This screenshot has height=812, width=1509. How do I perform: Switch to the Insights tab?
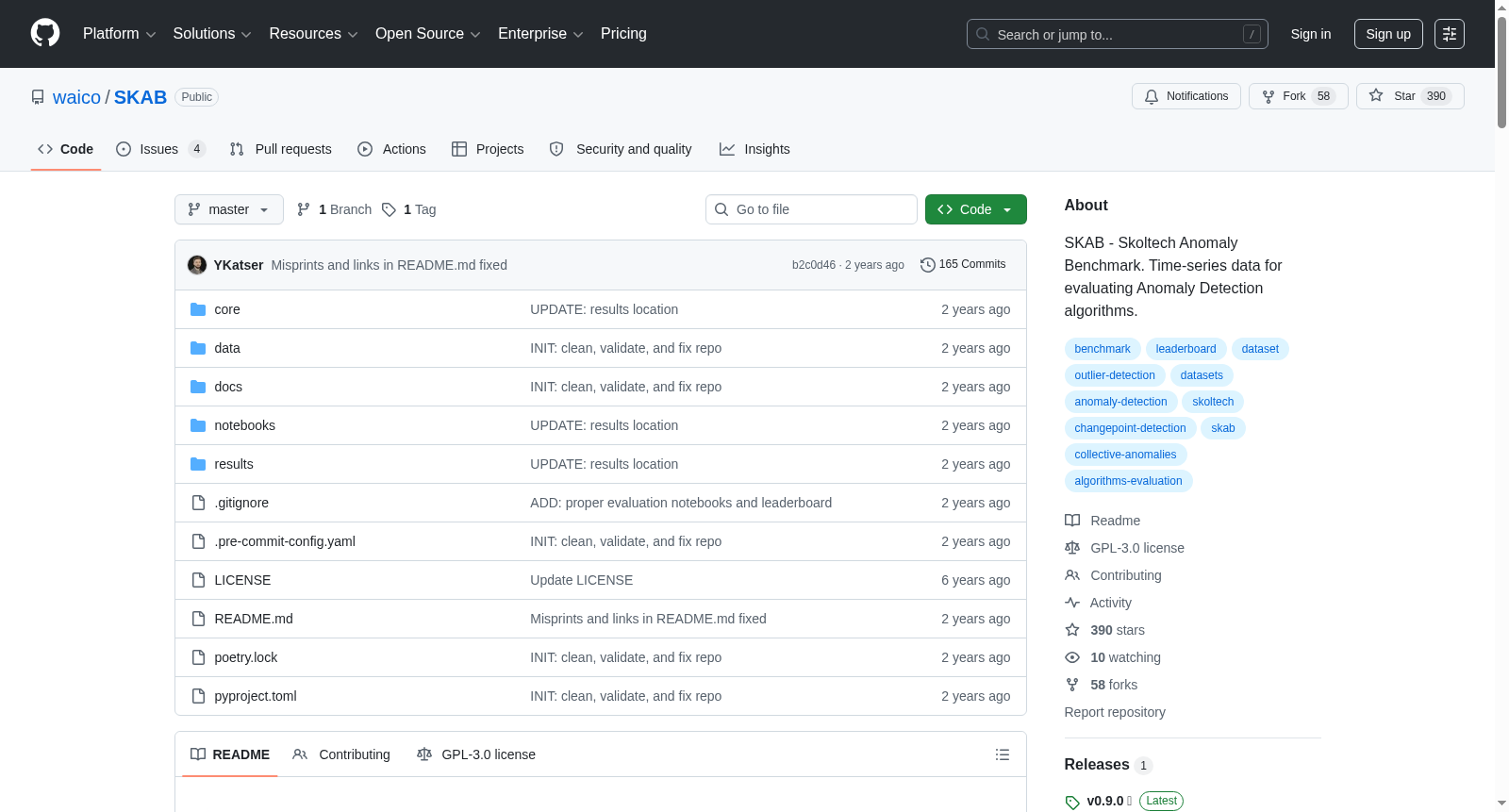click(754, 149)
